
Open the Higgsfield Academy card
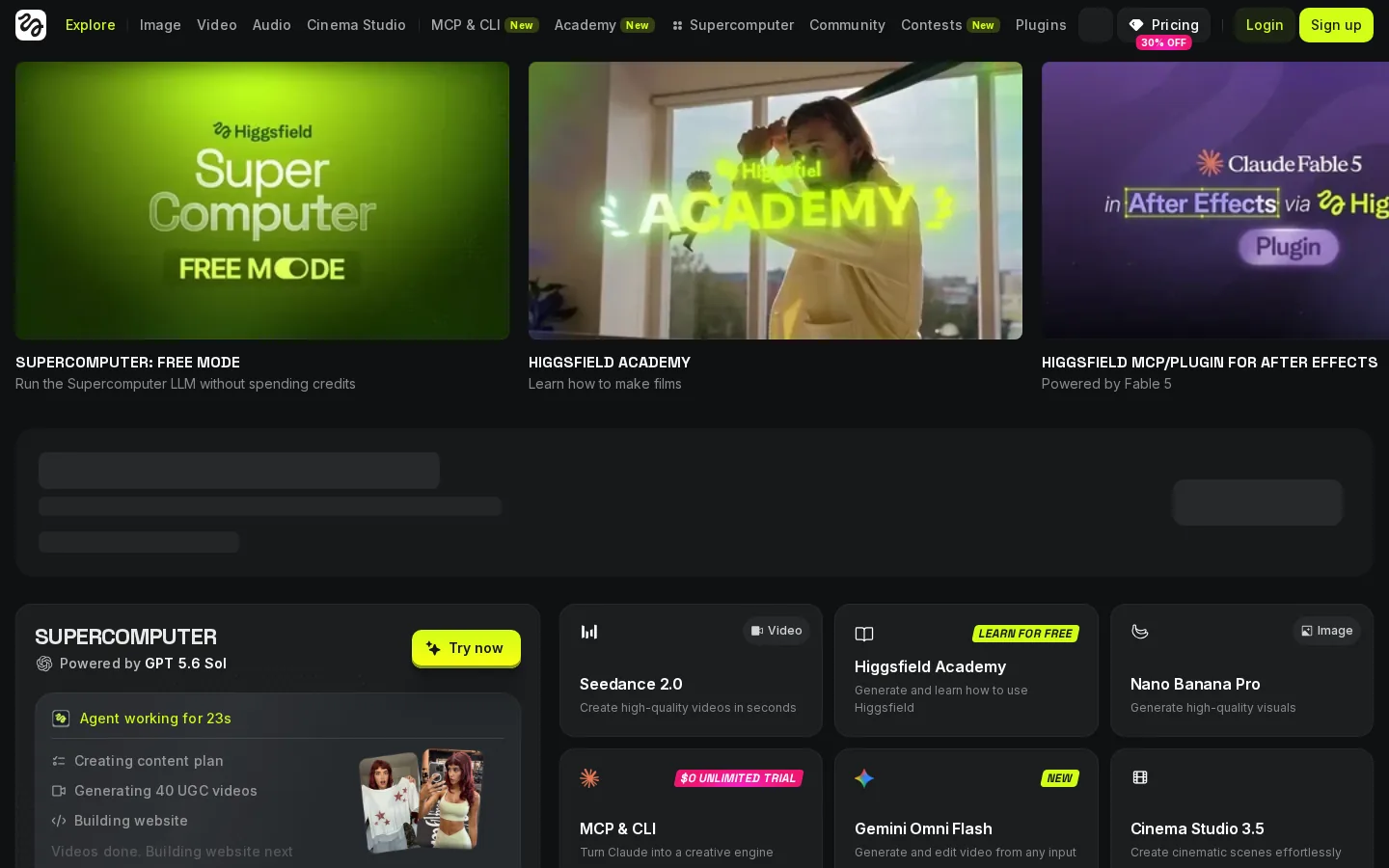pyautogui.click(x=967, y=670)
